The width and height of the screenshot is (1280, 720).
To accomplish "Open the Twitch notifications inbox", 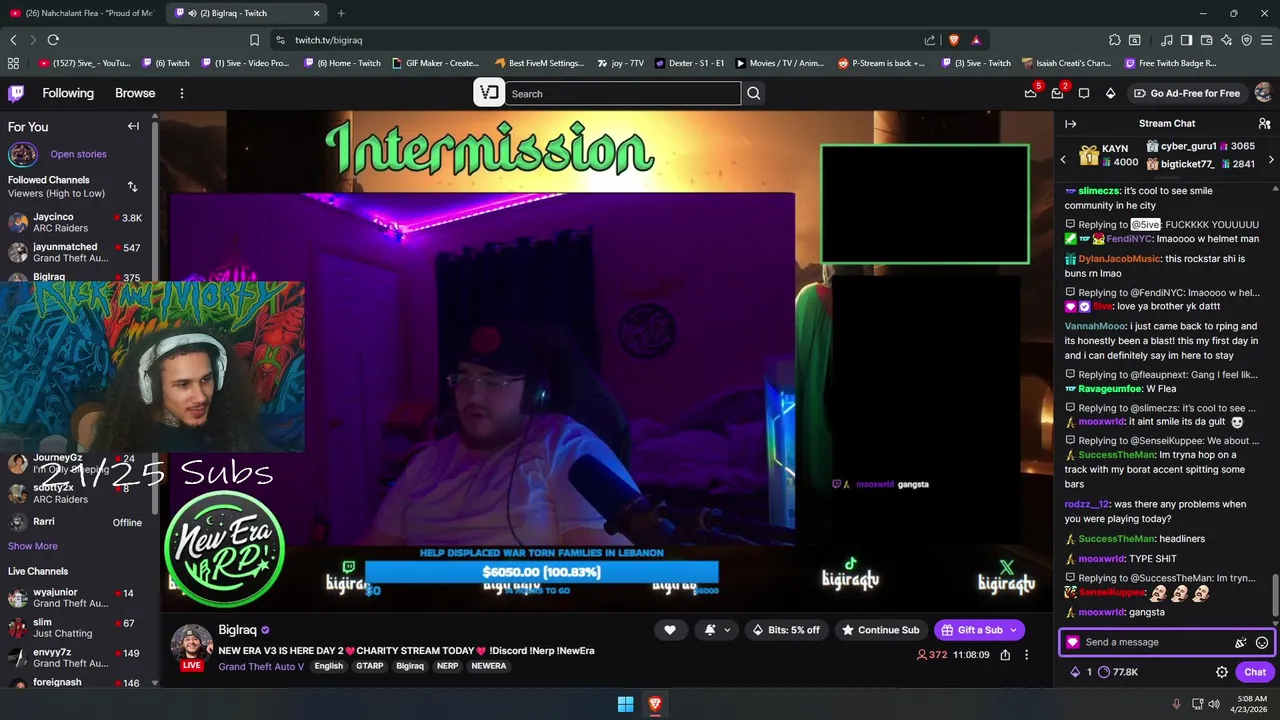I will tap(1057, 93).
